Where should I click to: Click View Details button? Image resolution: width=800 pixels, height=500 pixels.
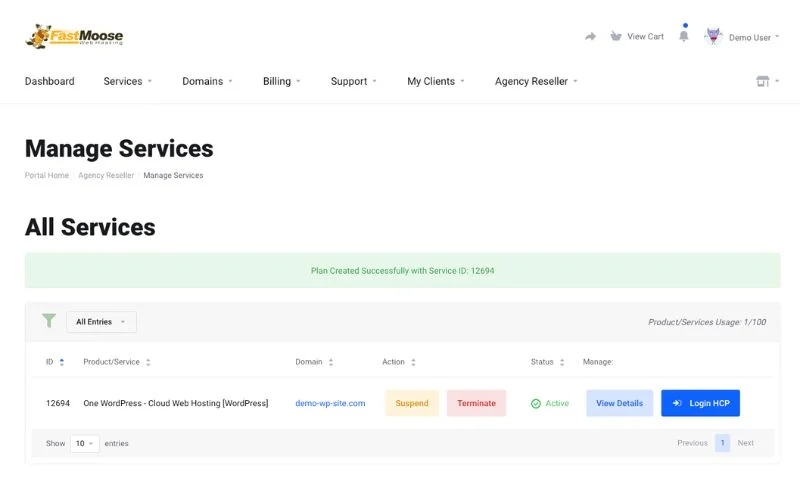(x=619, y=403)
